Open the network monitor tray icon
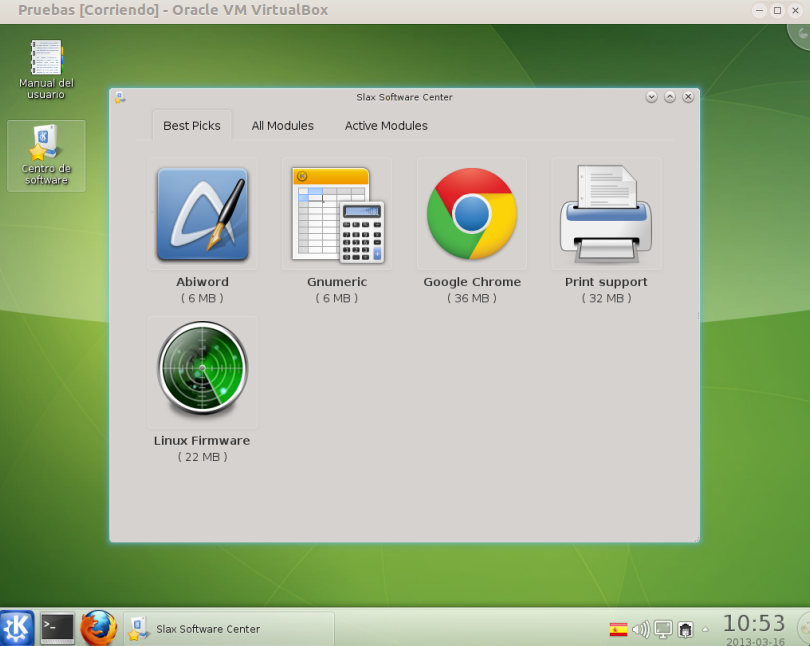This screenshot has width=810, height=646. click(663, 630)
